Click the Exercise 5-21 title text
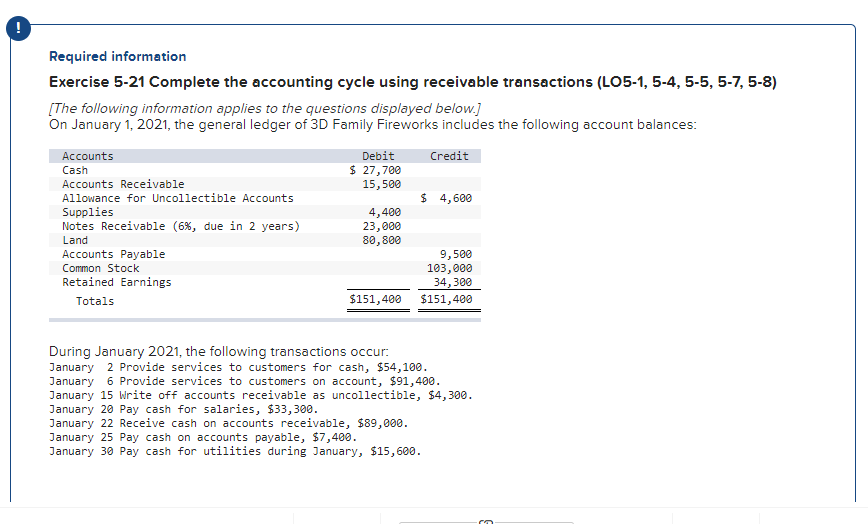 tap(412, 82)
